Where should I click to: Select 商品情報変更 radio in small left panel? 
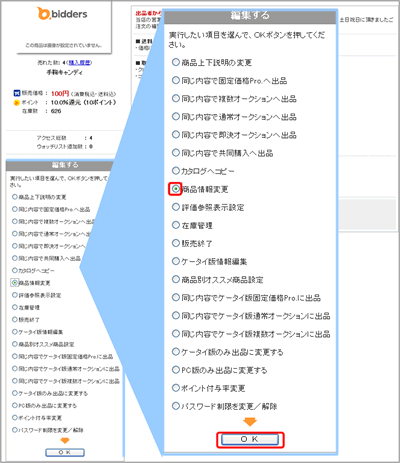(x=14, y=283)
